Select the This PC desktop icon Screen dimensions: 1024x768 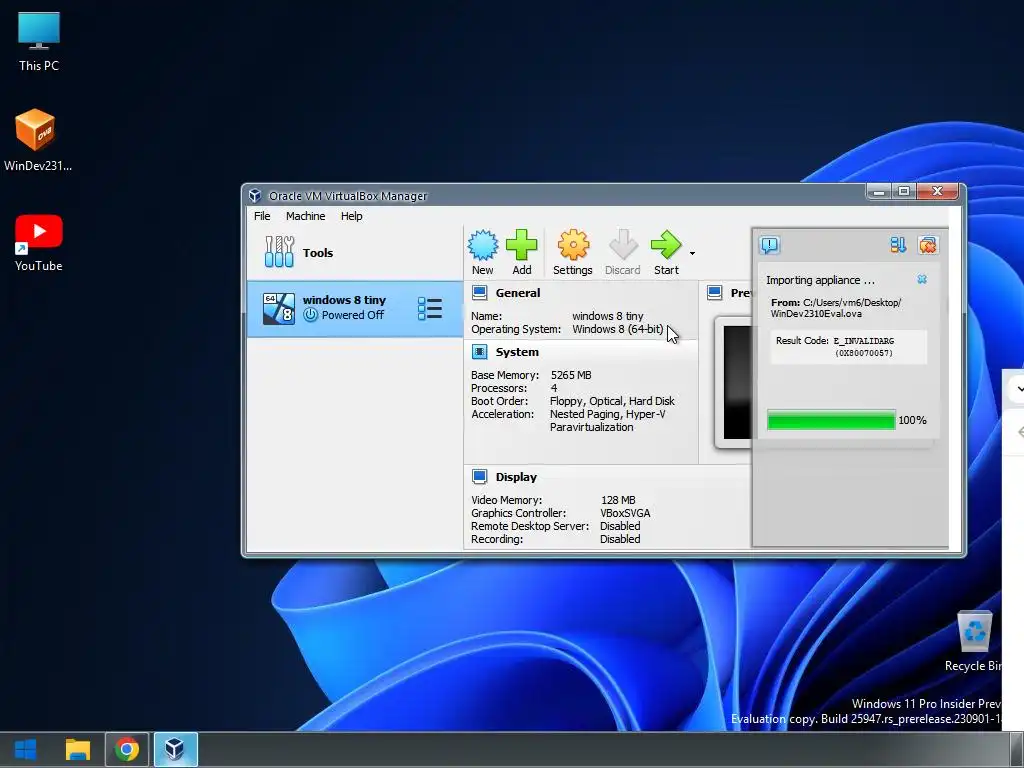pos(39,42)
